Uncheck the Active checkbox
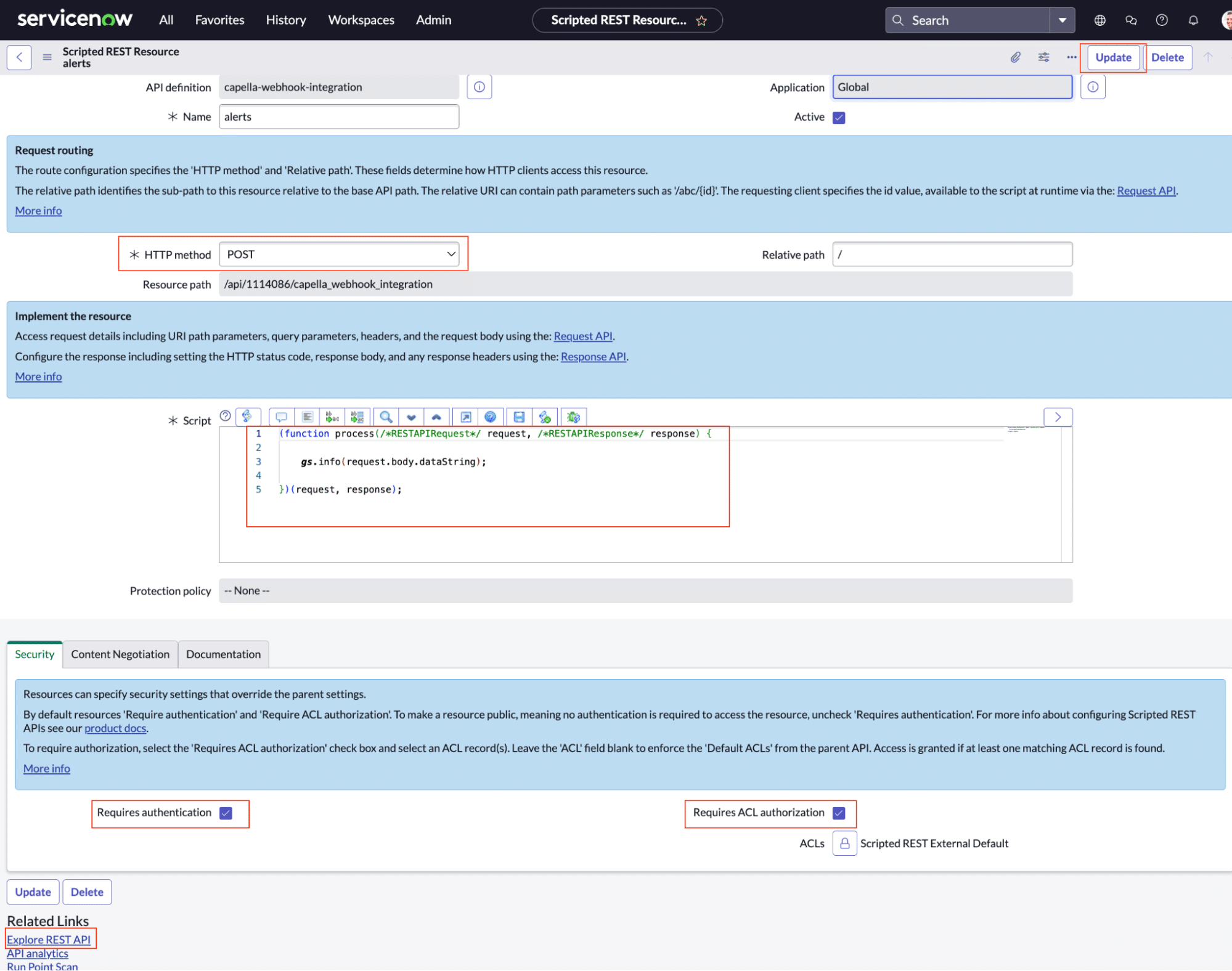The height and width of the screenshot is (971, 1232). coord(838,116)
